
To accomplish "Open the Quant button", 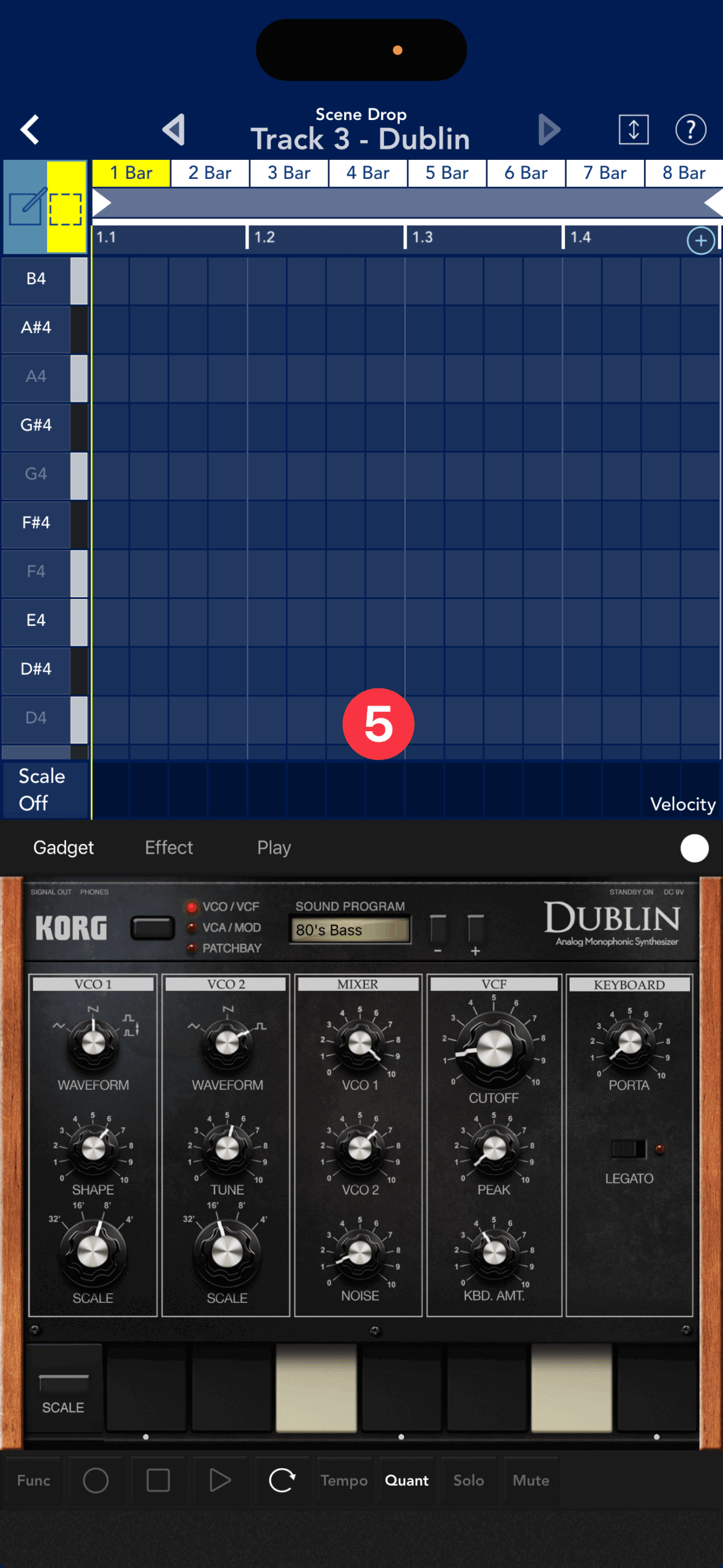I will click(406, 1480).
